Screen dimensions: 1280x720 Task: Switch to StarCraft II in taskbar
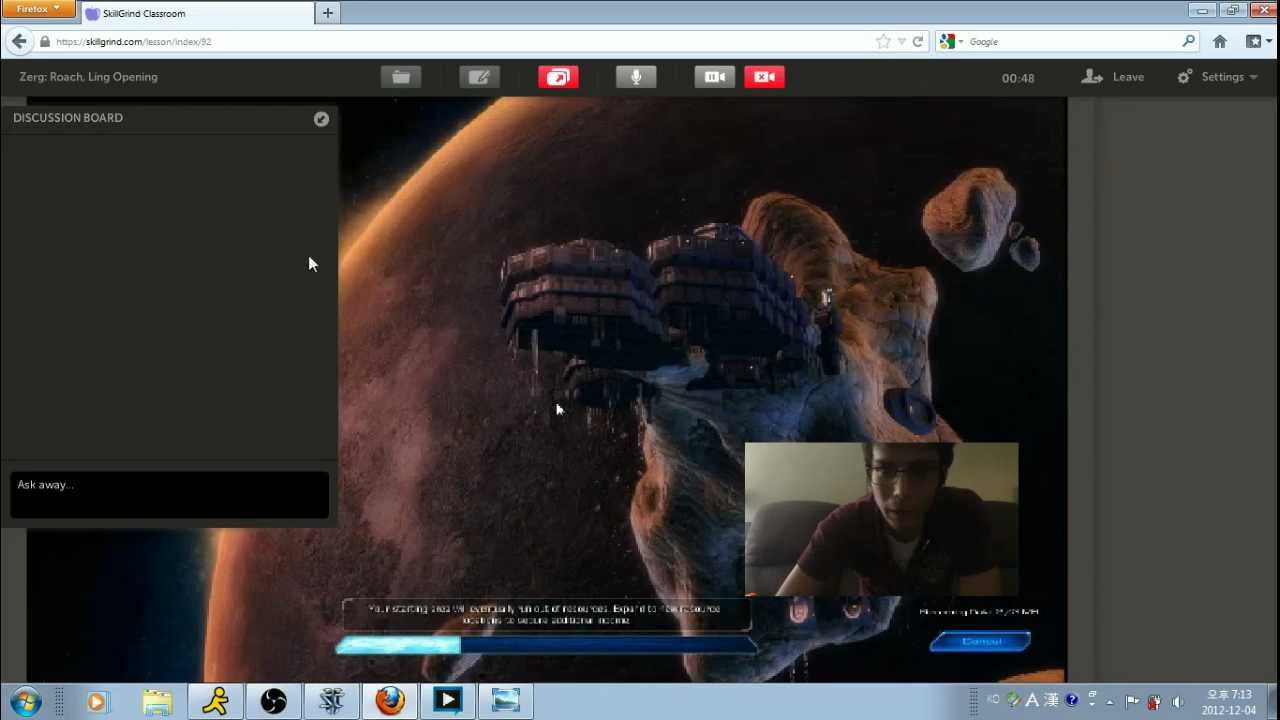pyautogui.click(x=332, y=702)
